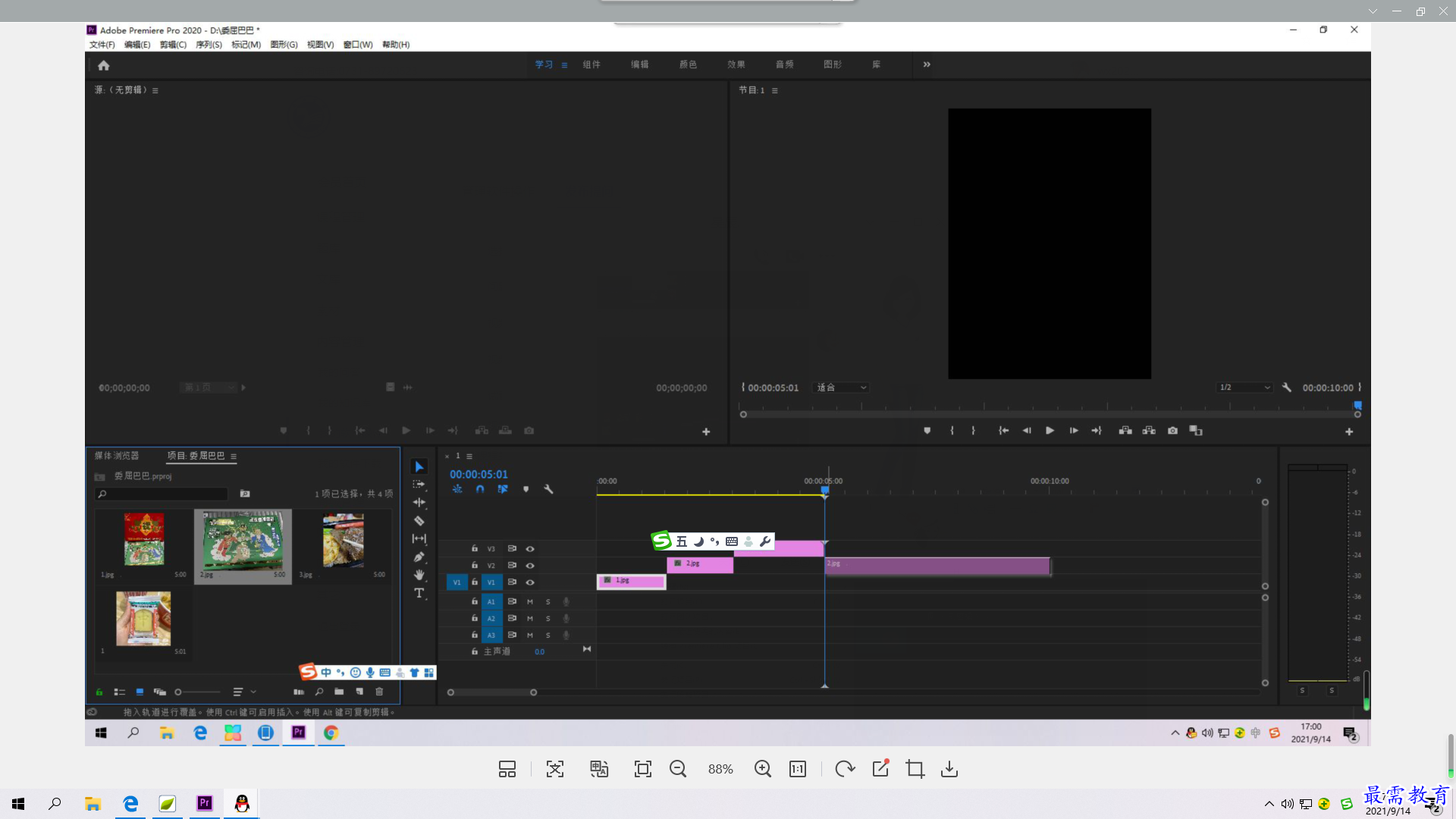Screen dimensions: 1456x819
Task: Click the Lift button in Program monitor
Action: click(1125, 431)
